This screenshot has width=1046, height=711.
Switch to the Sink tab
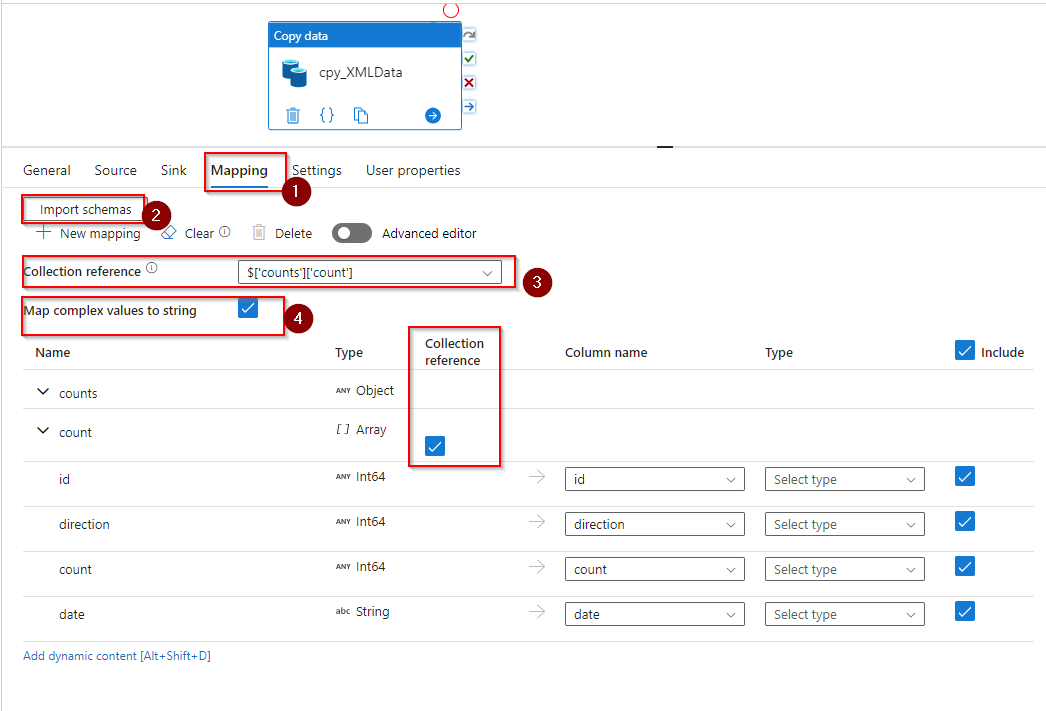click(x=173, y=170)
